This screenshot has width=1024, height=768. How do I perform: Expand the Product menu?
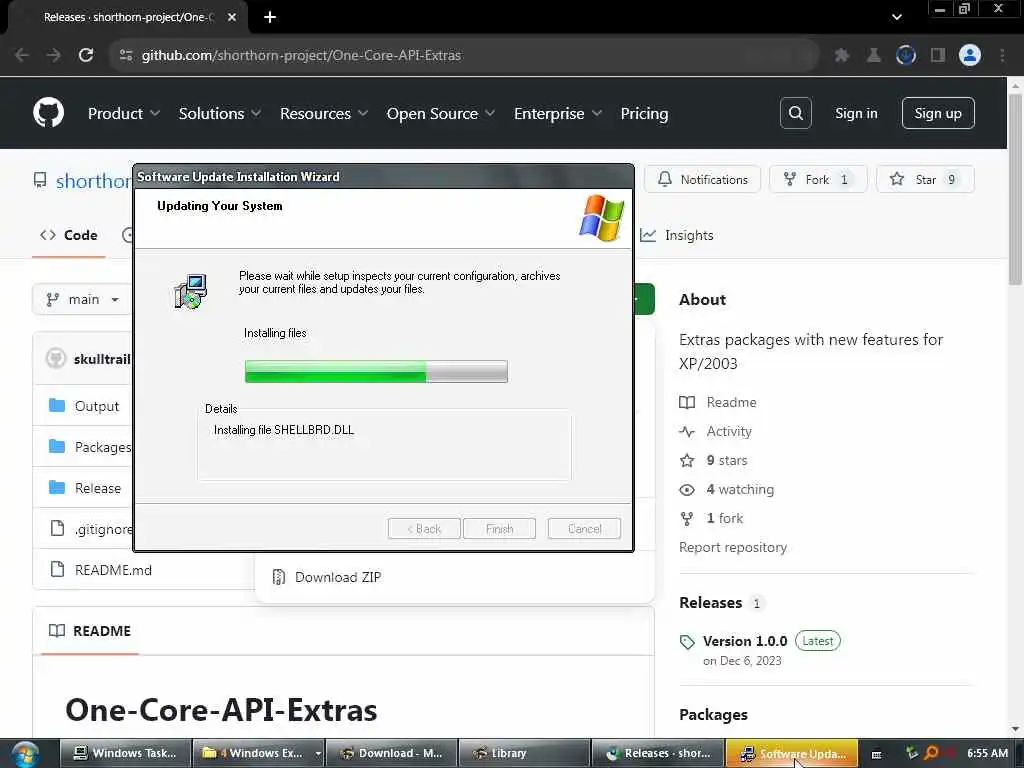click(123, 114)
